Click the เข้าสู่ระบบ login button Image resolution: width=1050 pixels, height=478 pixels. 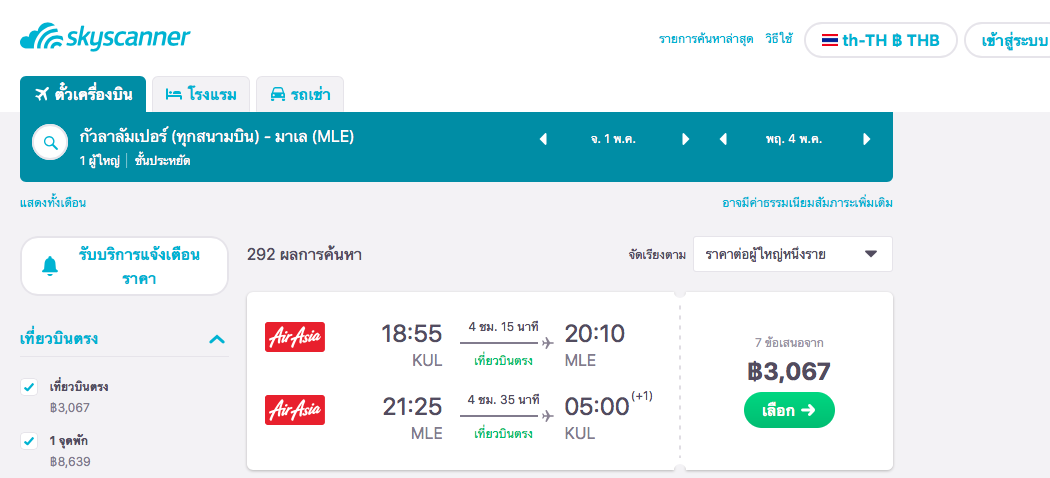[x=1010, y=41]
